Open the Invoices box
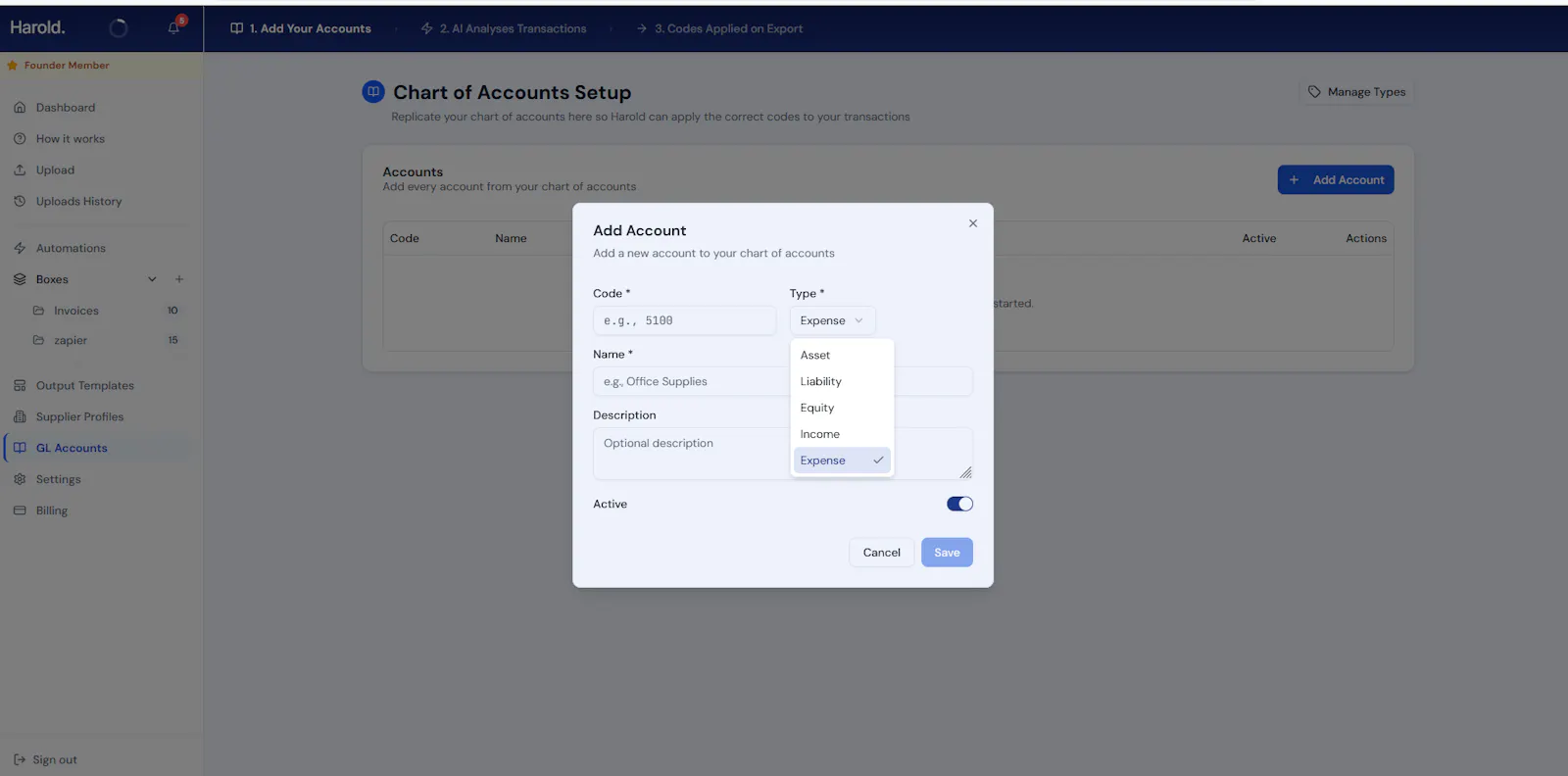Image resolution: width=1568 pixels, height=776 pixels. pyautogui.click(x=76, y=311)
